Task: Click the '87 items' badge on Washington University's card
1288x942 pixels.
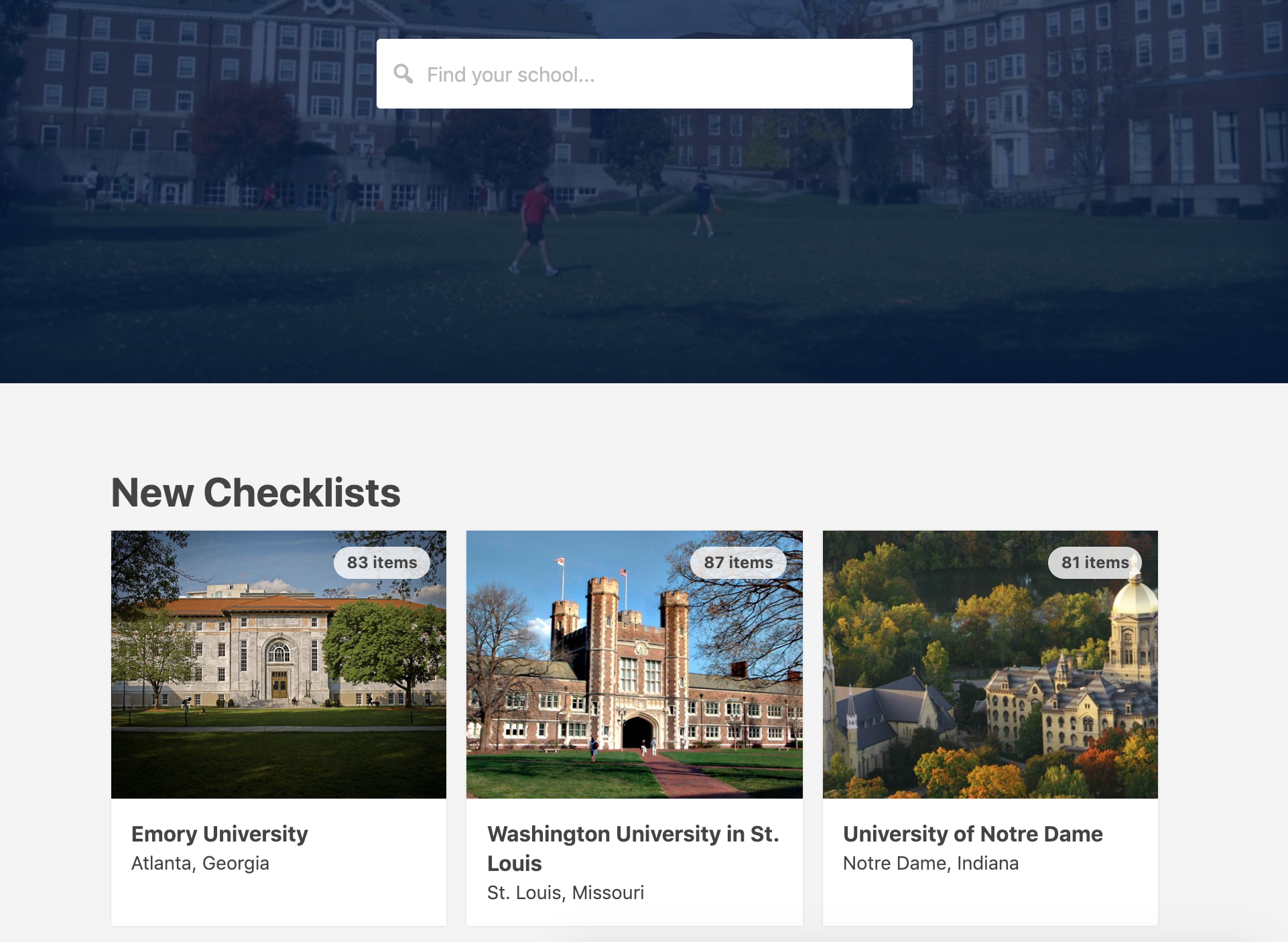Action: (738, 563)
